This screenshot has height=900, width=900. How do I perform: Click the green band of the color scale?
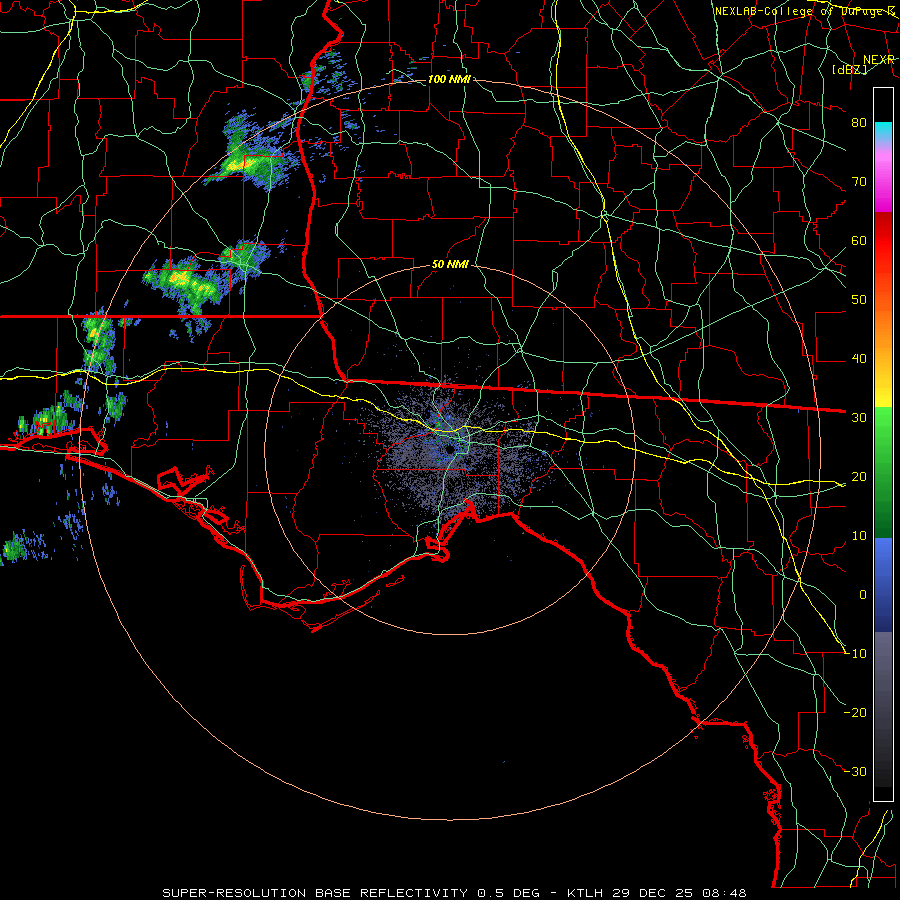883,472
